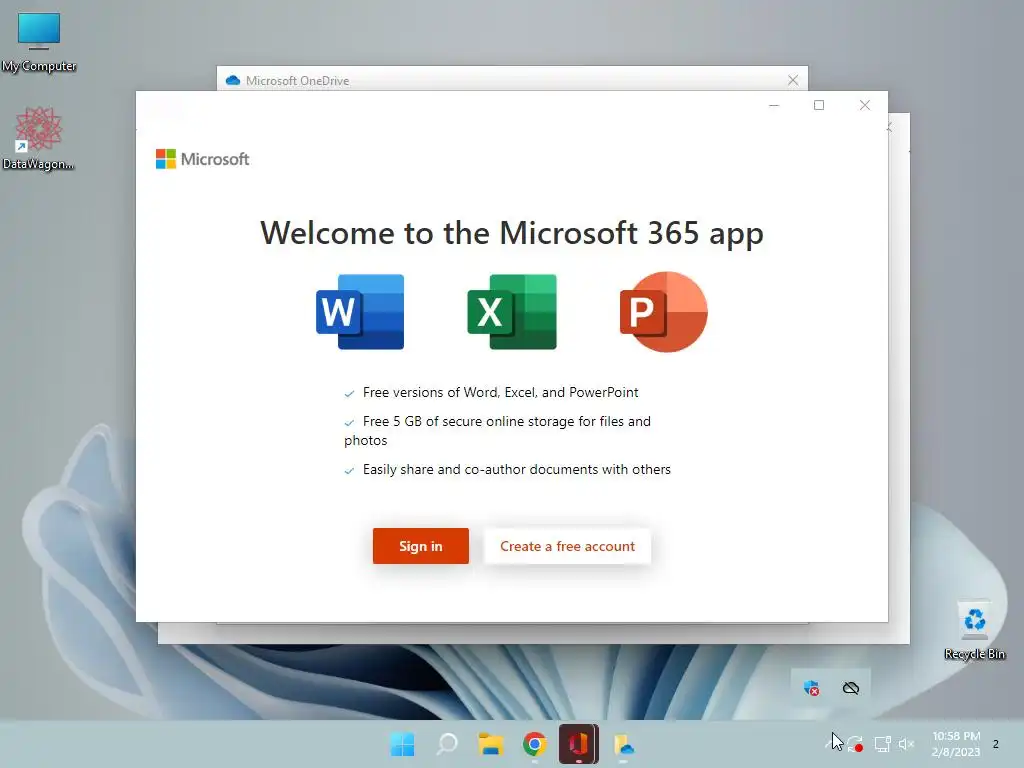Open notification count badge 2
The height and width of the screenshot is (768, 1024).
coord(996,744)
